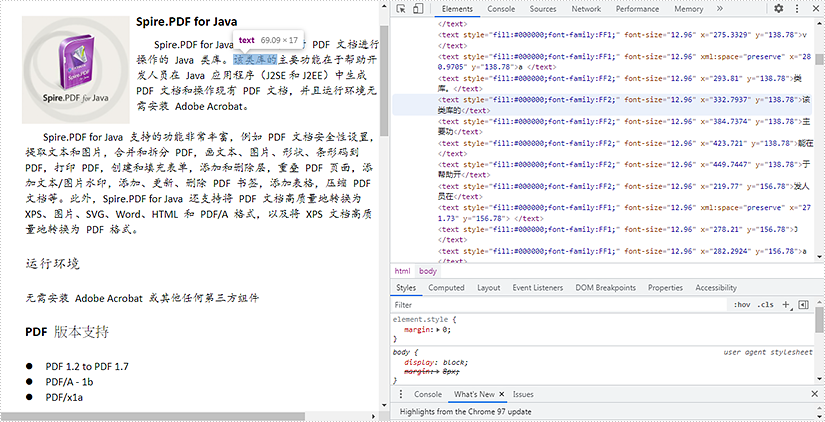
Task: Expand the margin shorthand in element.style
Action: tap(439, 330)
